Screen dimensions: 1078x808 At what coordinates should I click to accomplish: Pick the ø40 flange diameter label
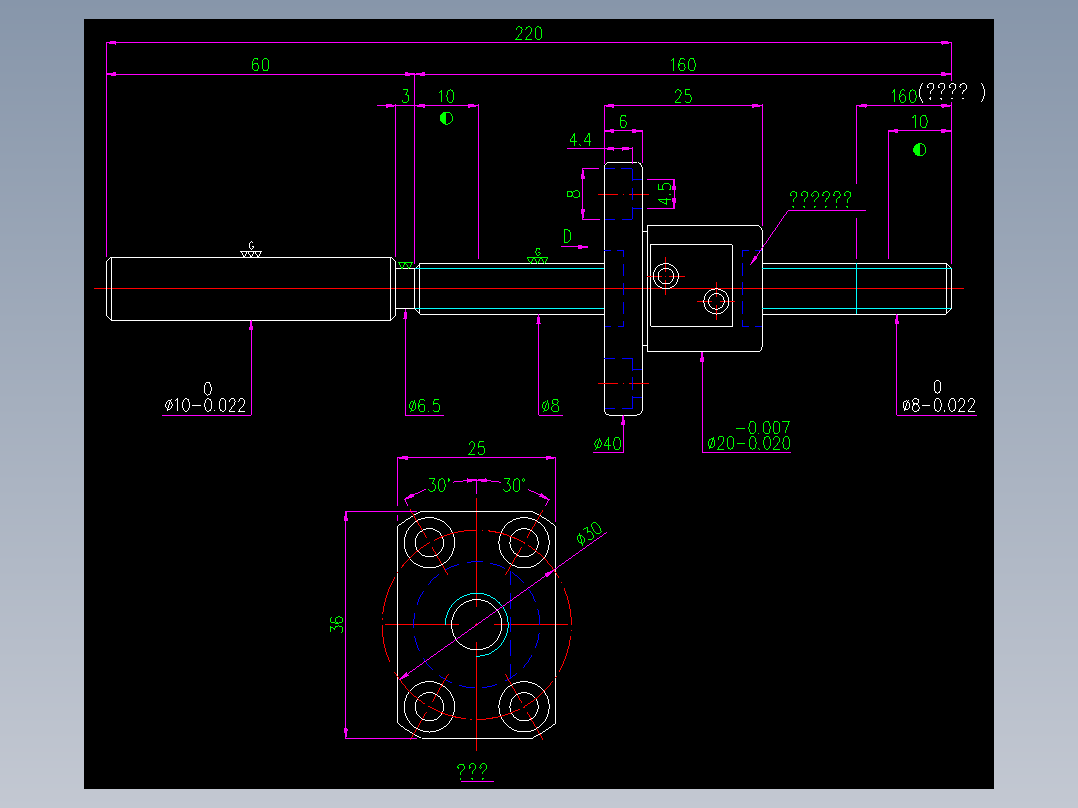(x=608, y=444)
